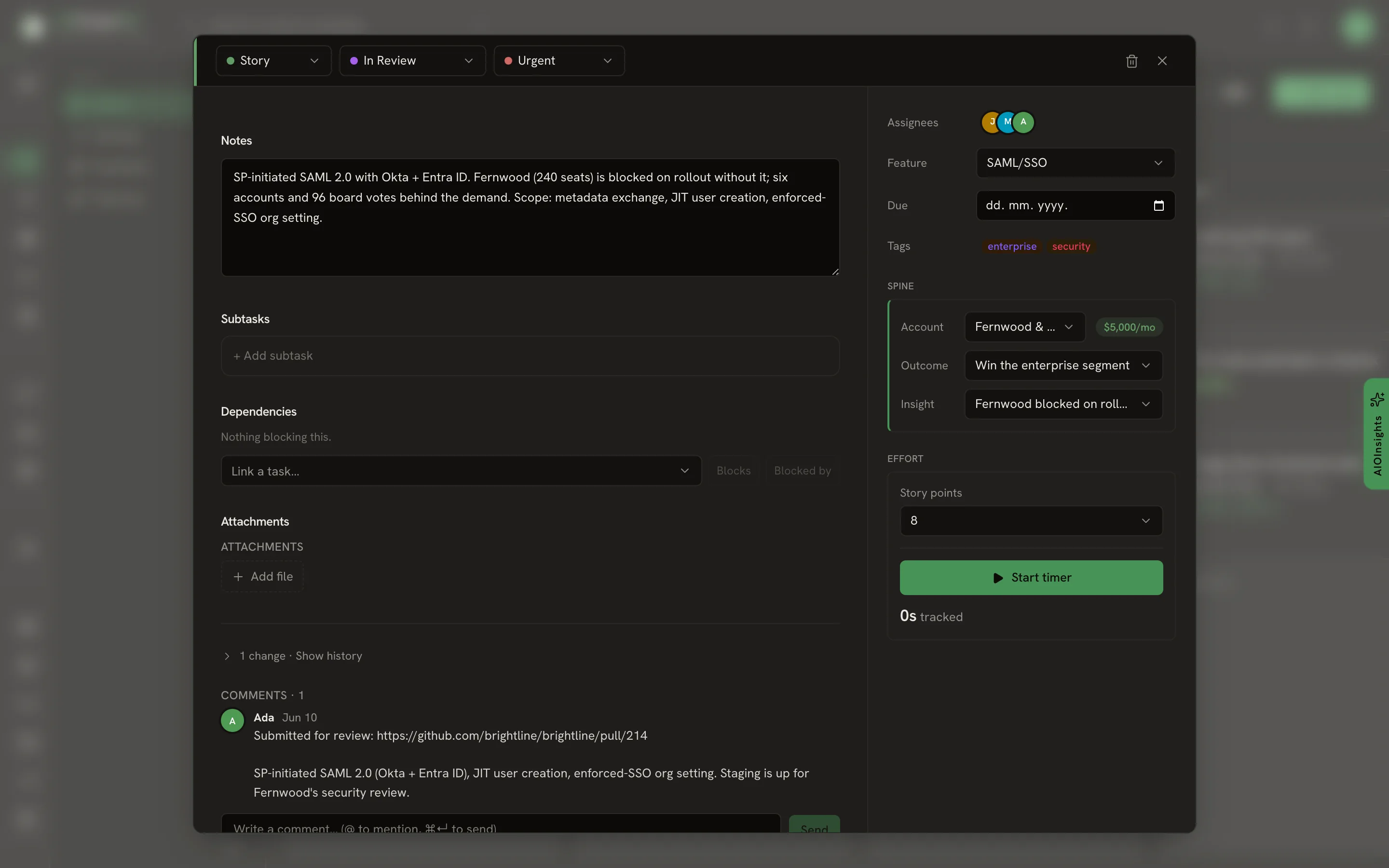Click the 'EFFORT' section label
The height and width of the screenshot is (868, 1389).
pos(905,459)
